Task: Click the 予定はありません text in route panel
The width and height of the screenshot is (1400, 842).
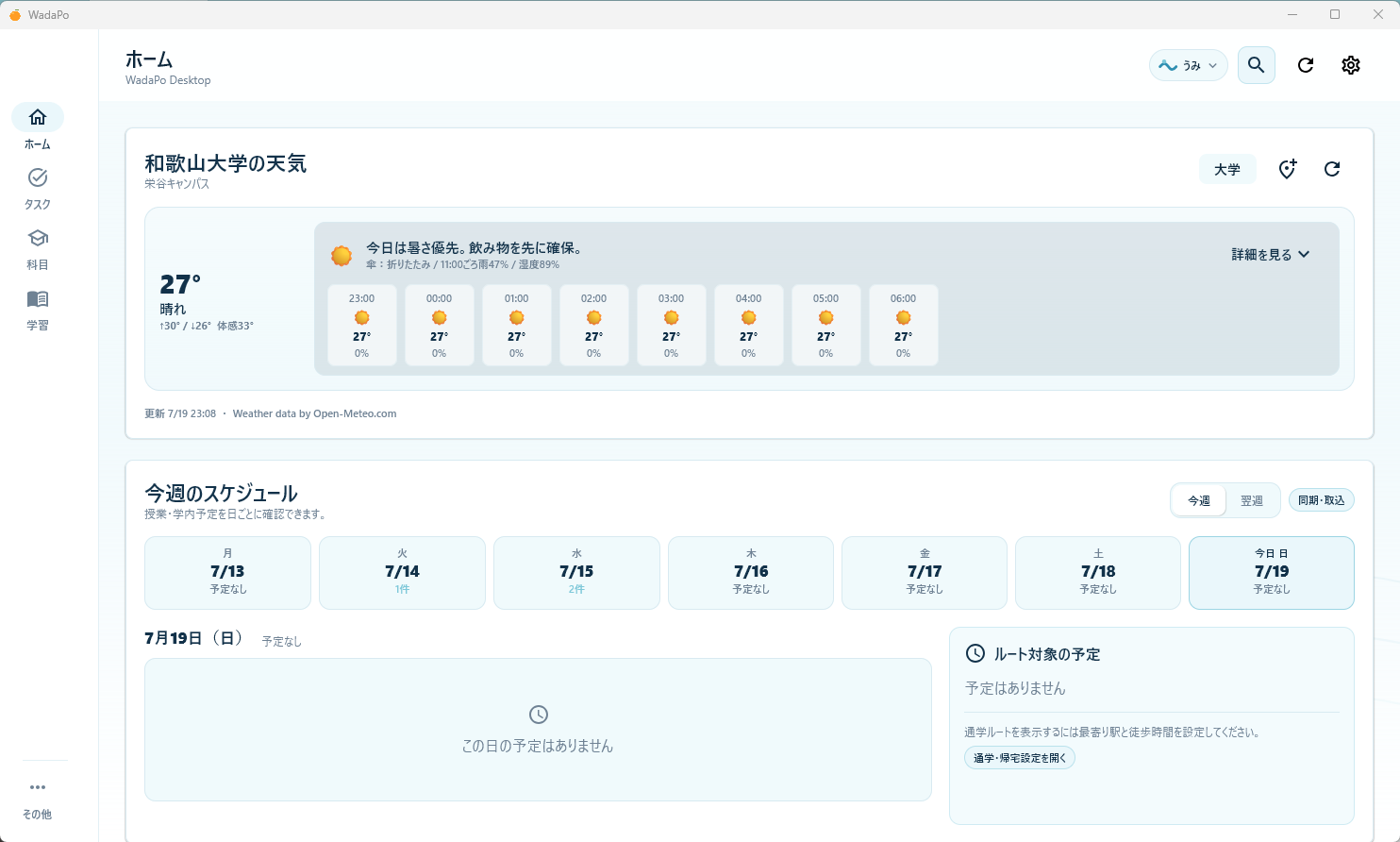Action: pyautogui.click(x=1015, y=688)
